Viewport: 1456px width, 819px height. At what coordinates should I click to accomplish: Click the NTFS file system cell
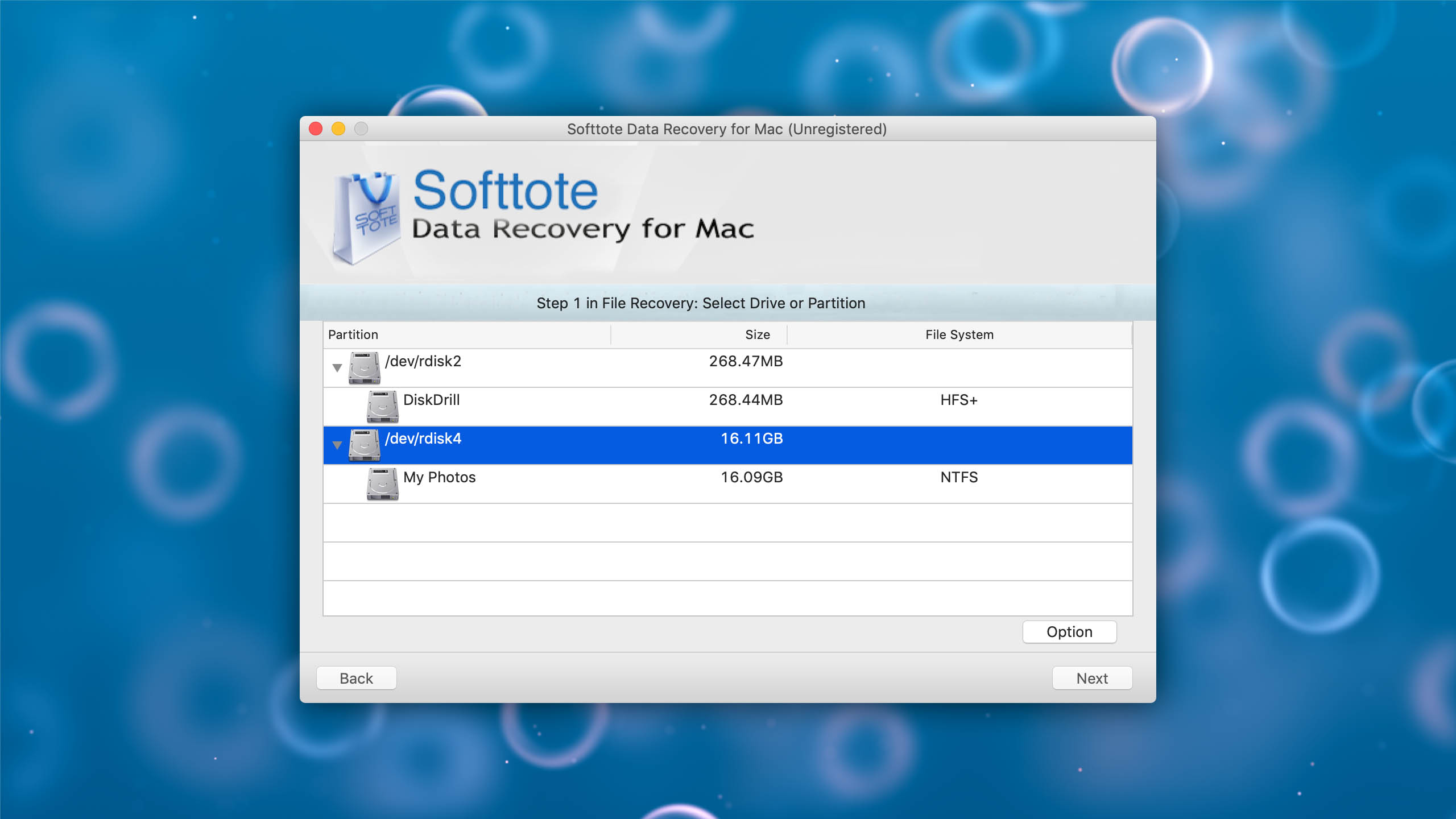959,477
